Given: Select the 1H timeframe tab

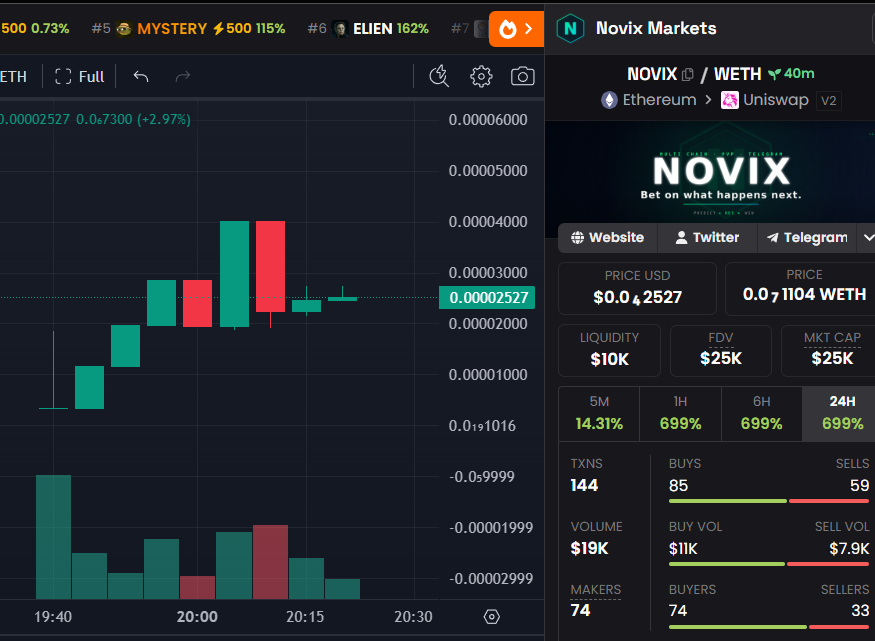Looking at the screenshot, I should point(680,414).
